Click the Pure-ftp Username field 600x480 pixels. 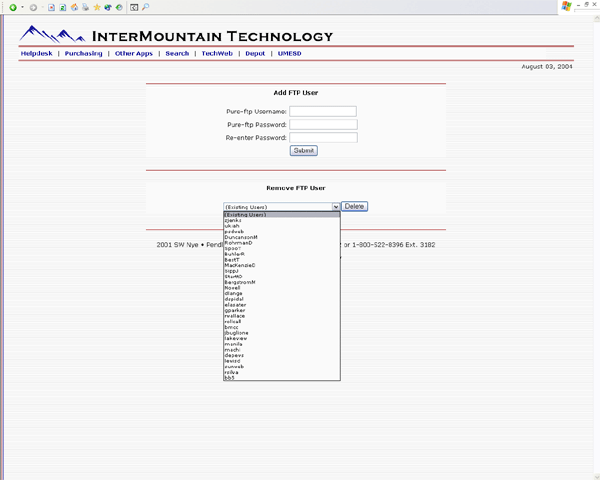[323, 111]
